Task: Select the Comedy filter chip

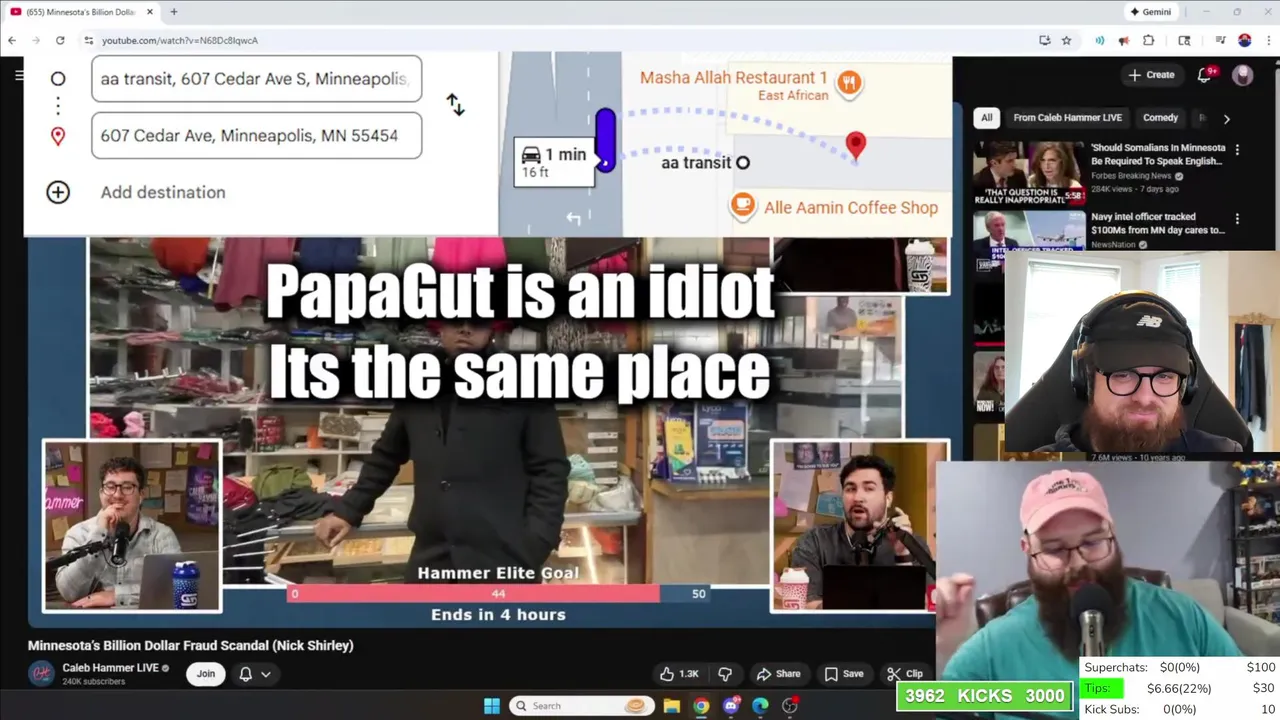Action: 1160,117
